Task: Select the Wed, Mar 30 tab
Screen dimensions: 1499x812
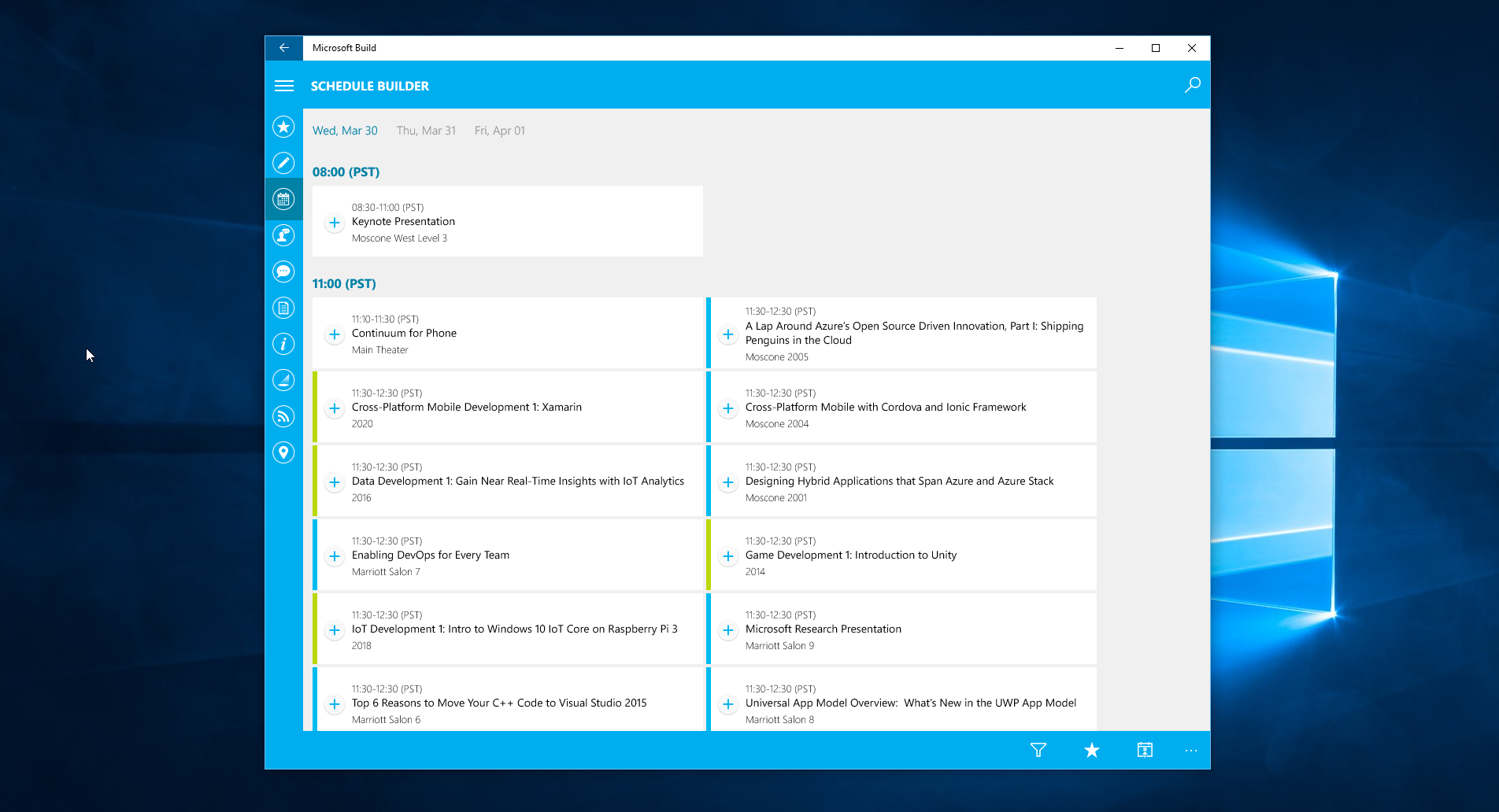Action: 345,131
